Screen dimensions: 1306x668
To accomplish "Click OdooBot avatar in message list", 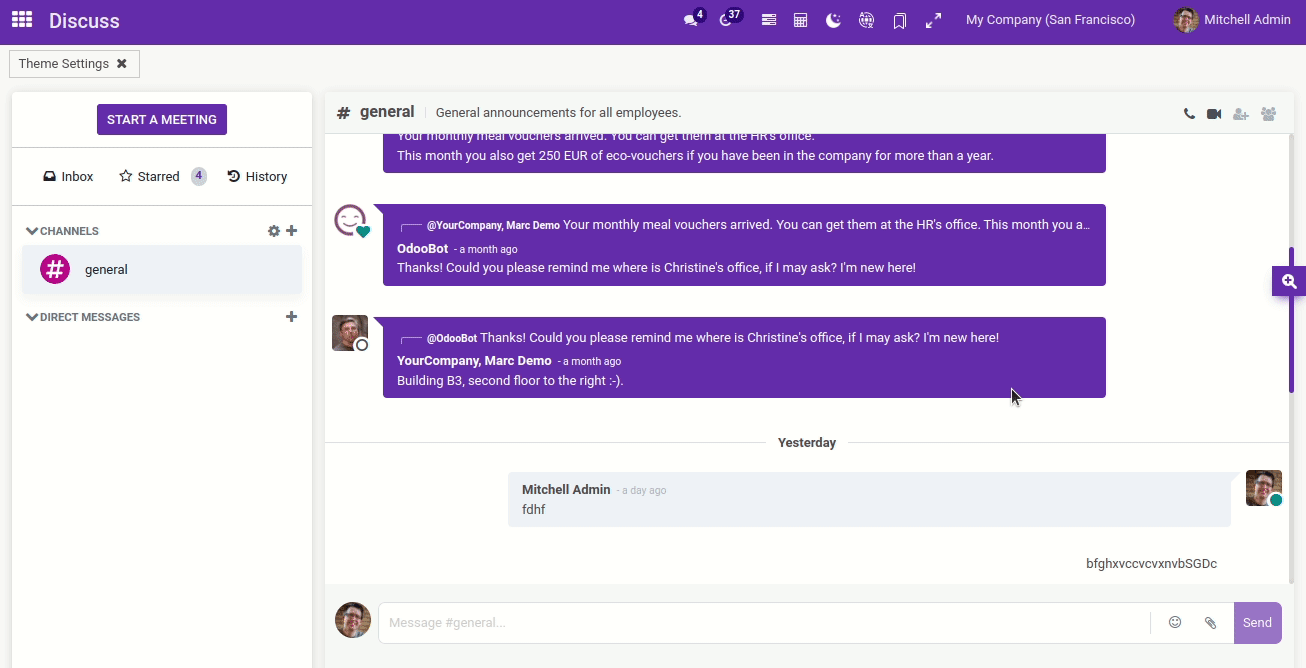I will click(x=350, y=221).
